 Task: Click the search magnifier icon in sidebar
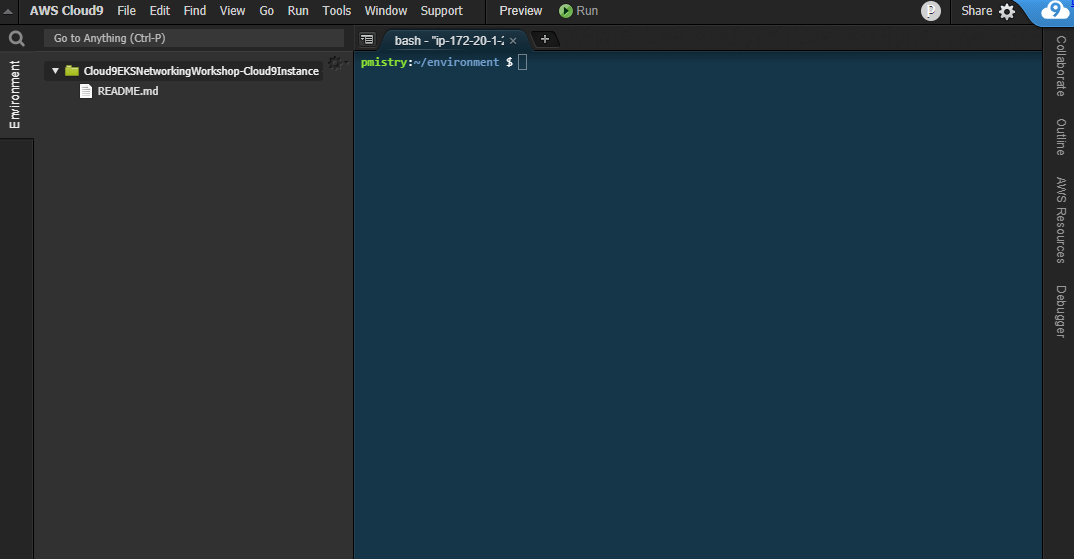click(16, 38)
